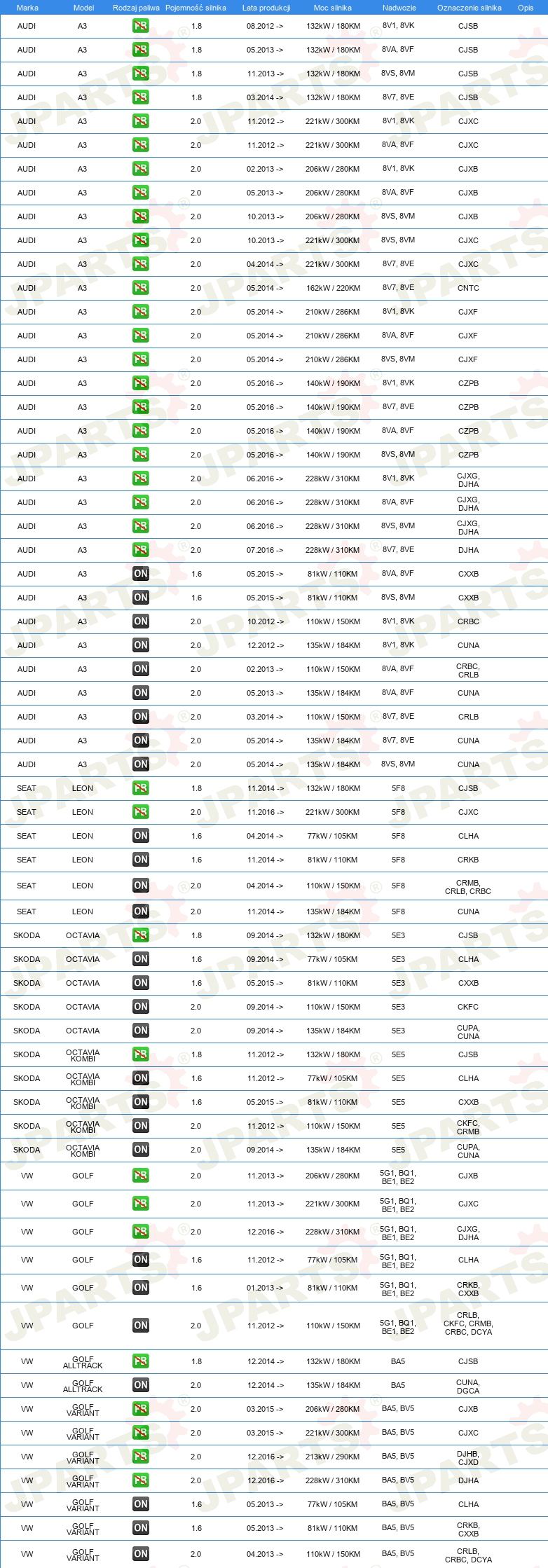Select SKODA brand in the OCTAVIA 5E3 CKFC row

[27, 1007]
